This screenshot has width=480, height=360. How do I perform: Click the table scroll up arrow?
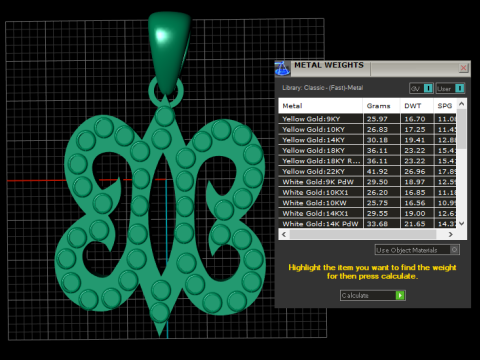[462, 104]
